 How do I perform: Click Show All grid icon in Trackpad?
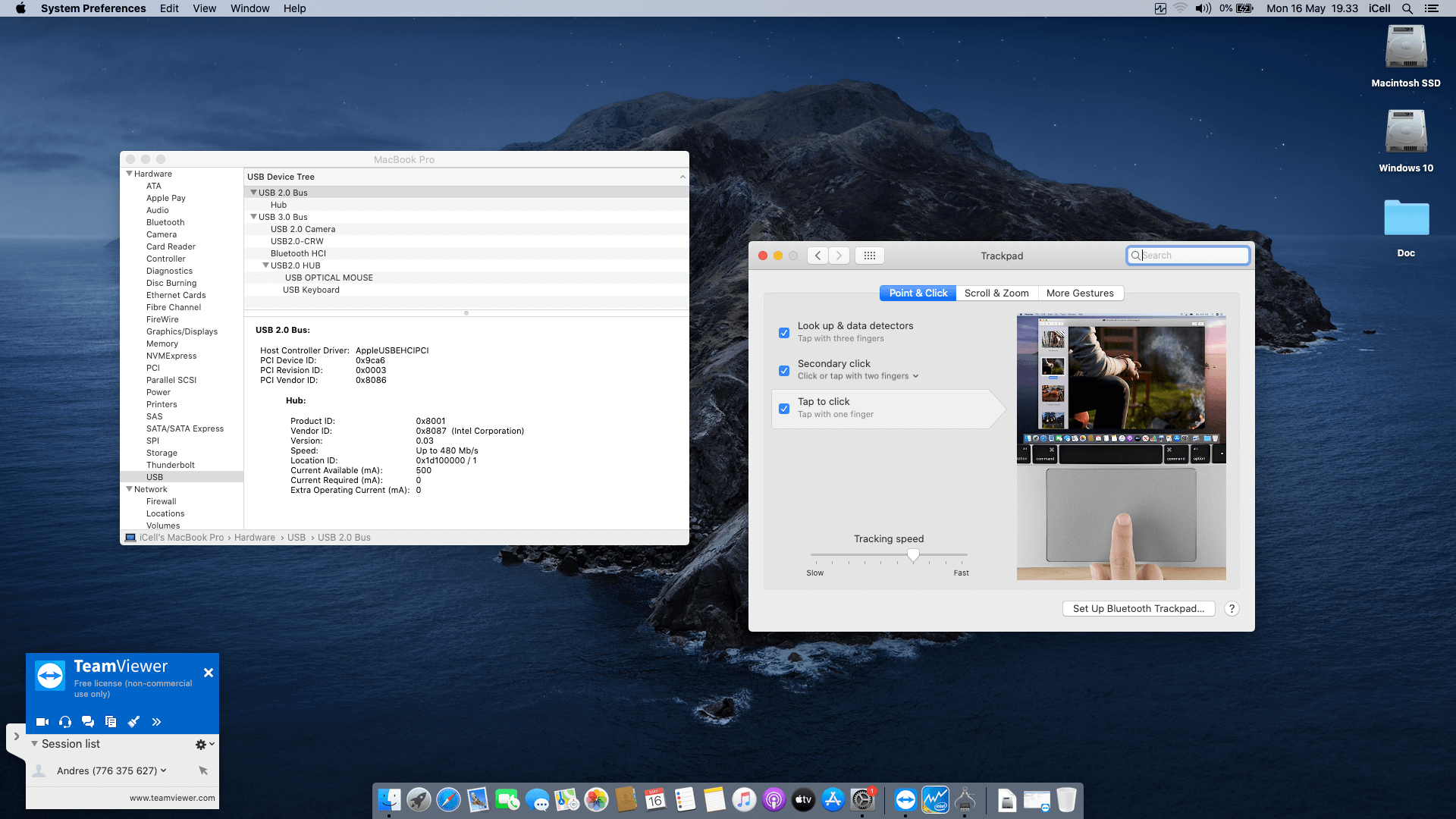point(870,256)
